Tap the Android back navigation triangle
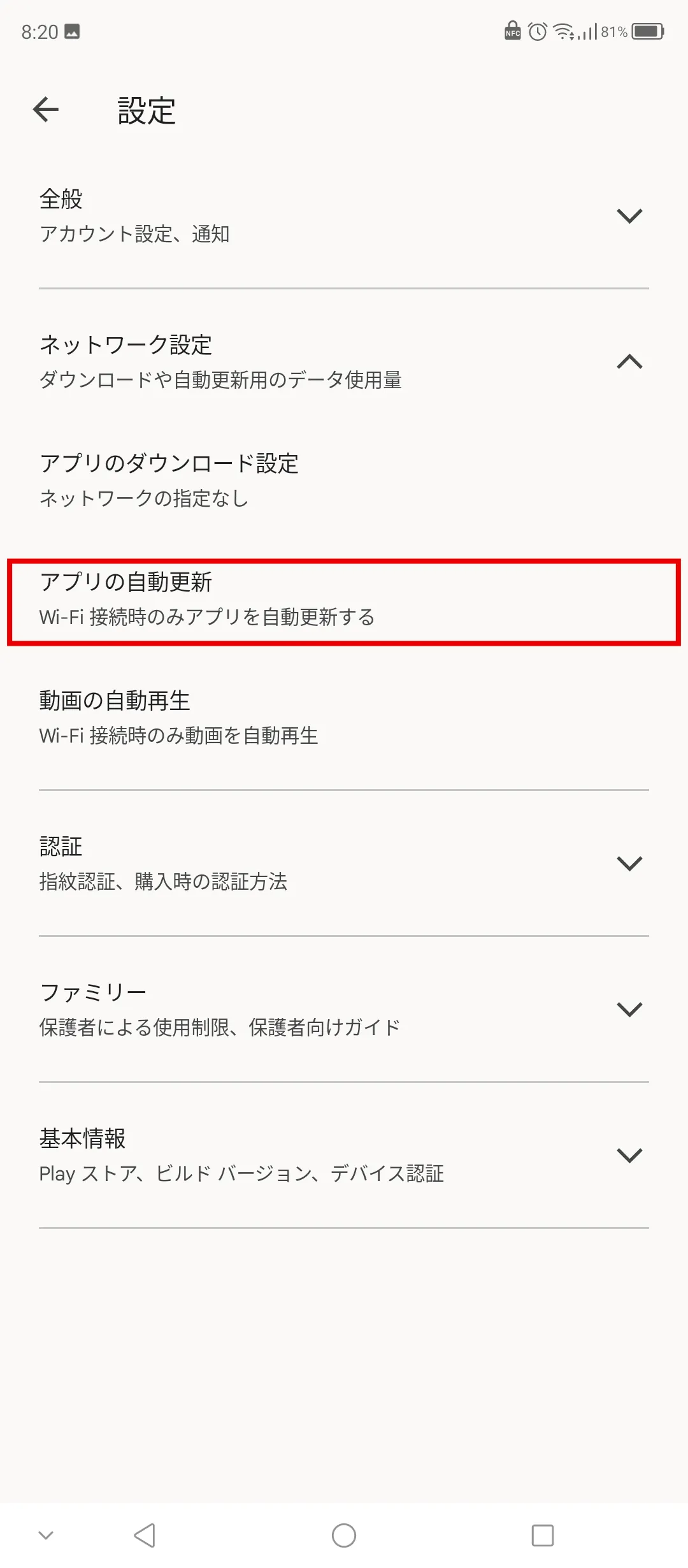This screenshot has height=1568, width=688. coord(145,1535)
